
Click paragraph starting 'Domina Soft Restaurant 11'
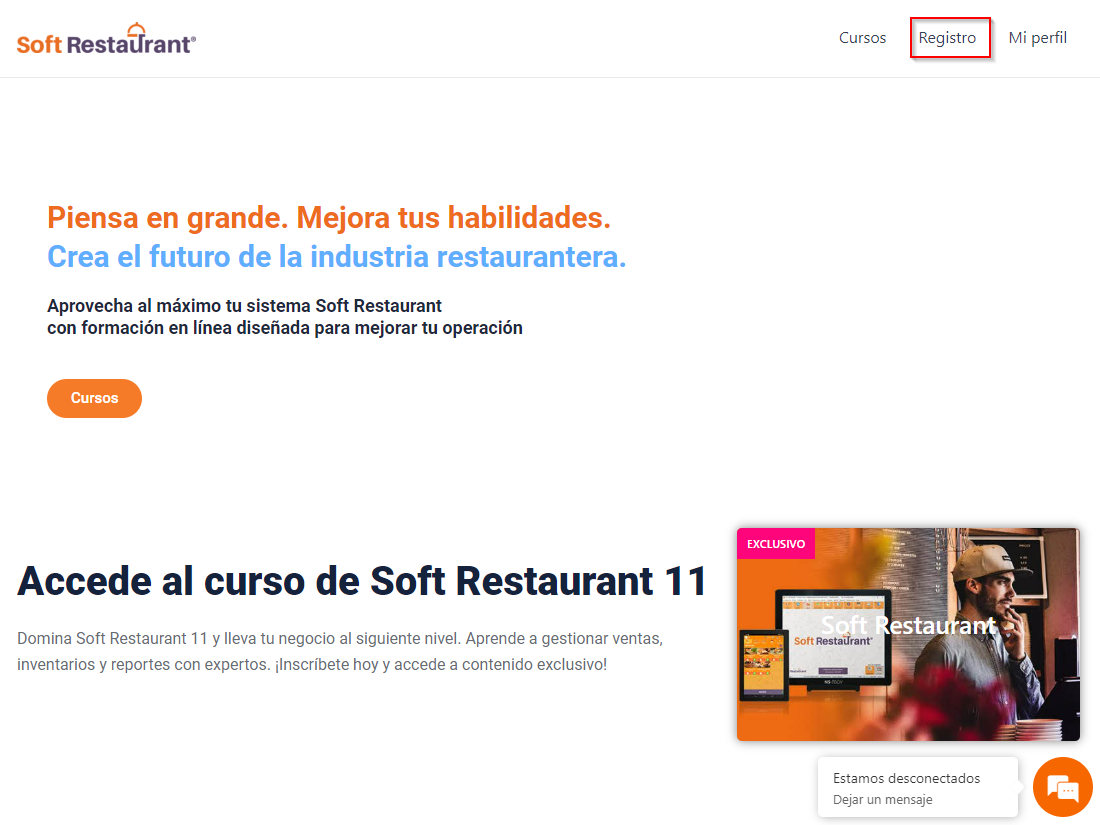coord(340,651)
